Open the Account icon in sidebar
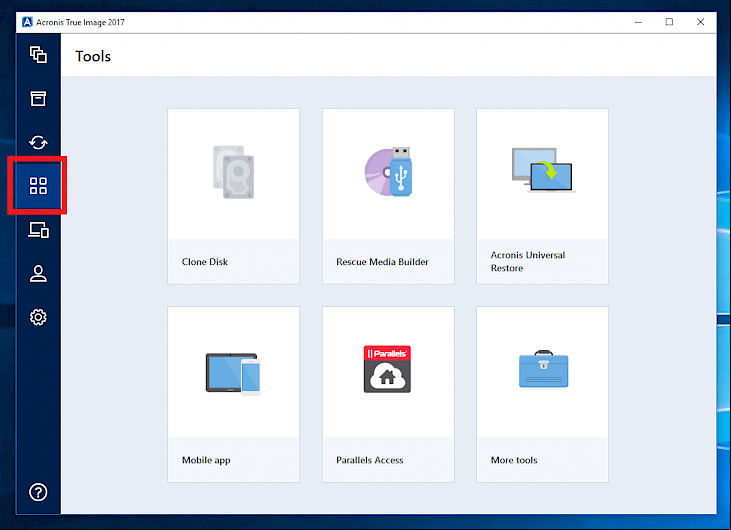Viewport: 731px width, 530px height. tap(38, 274)
